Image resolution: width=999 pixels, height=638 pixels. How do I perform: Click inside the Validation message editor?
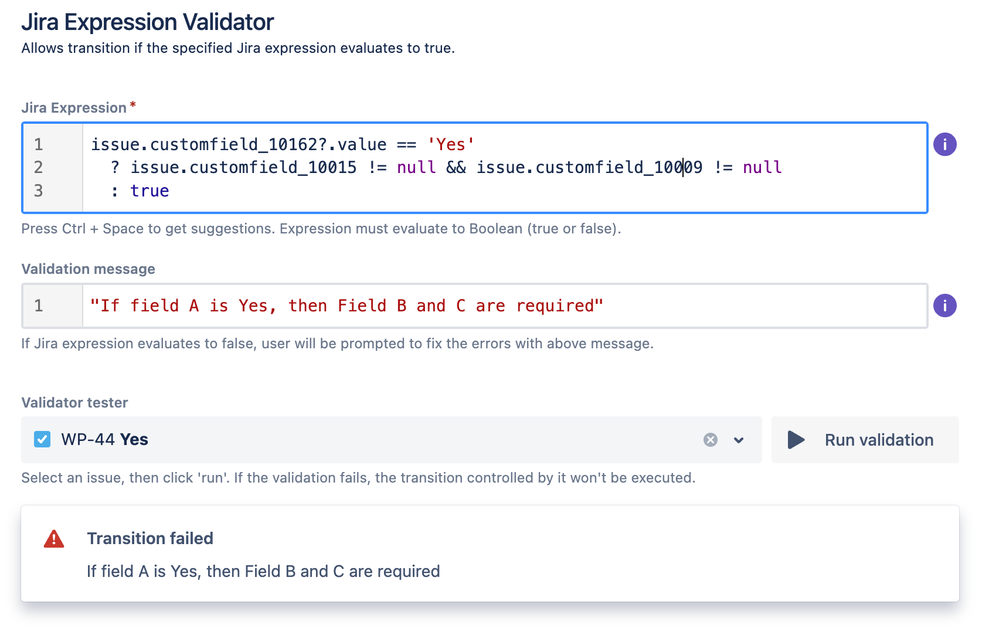tap(475, 306)
